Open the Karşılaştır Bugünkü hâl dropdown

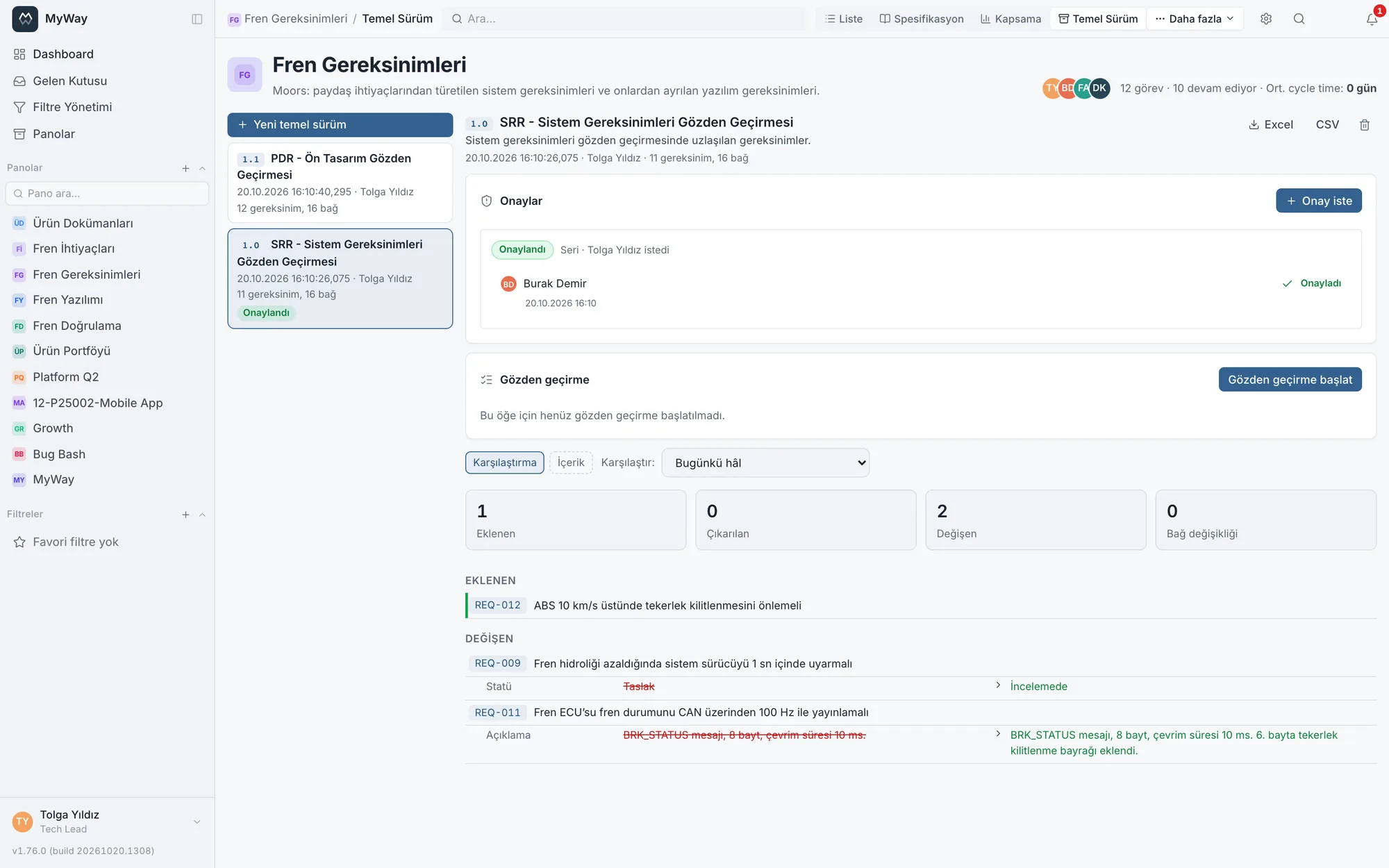pyautogui.click(x=765, y=462)
